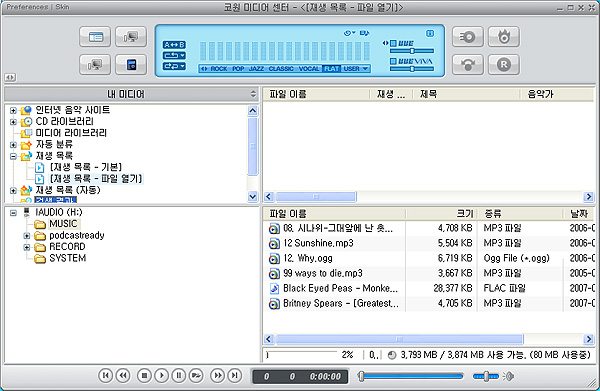Select 미디어 라이브러리 in the tree
The height and width of the screenshot is (391, 600).
tap(71, 133)
